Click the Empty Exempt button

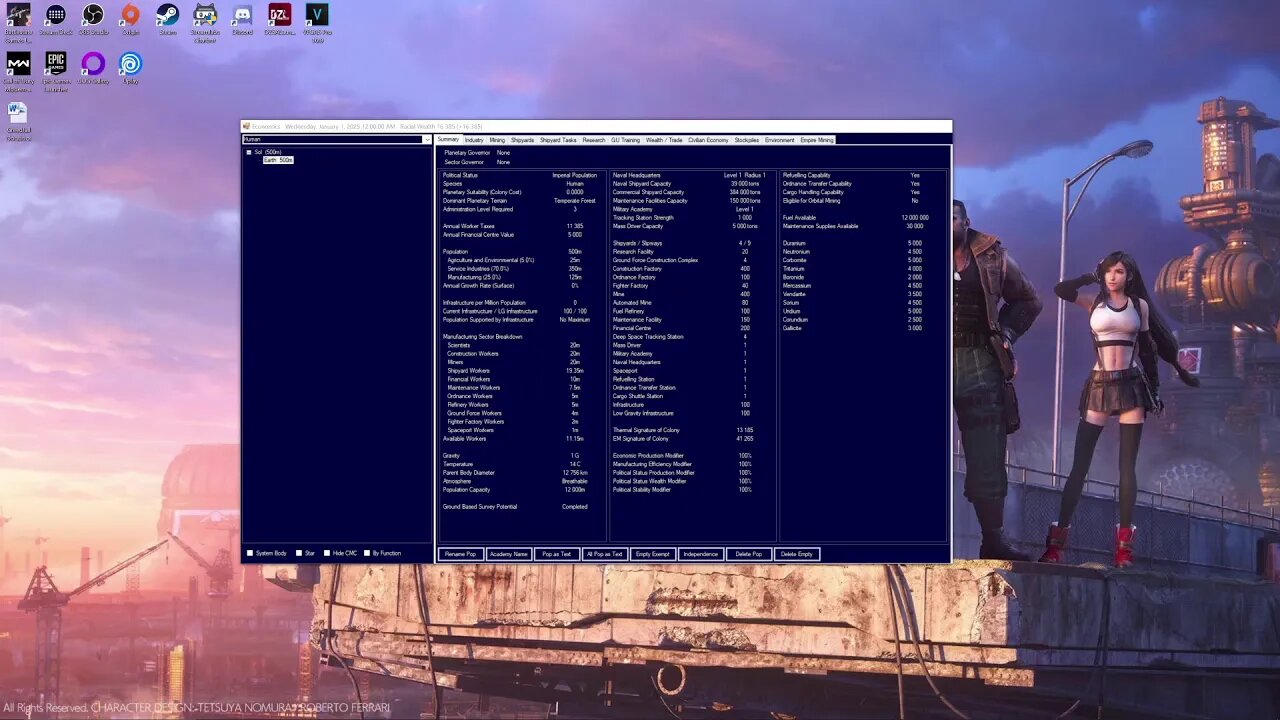pos(652,554)
